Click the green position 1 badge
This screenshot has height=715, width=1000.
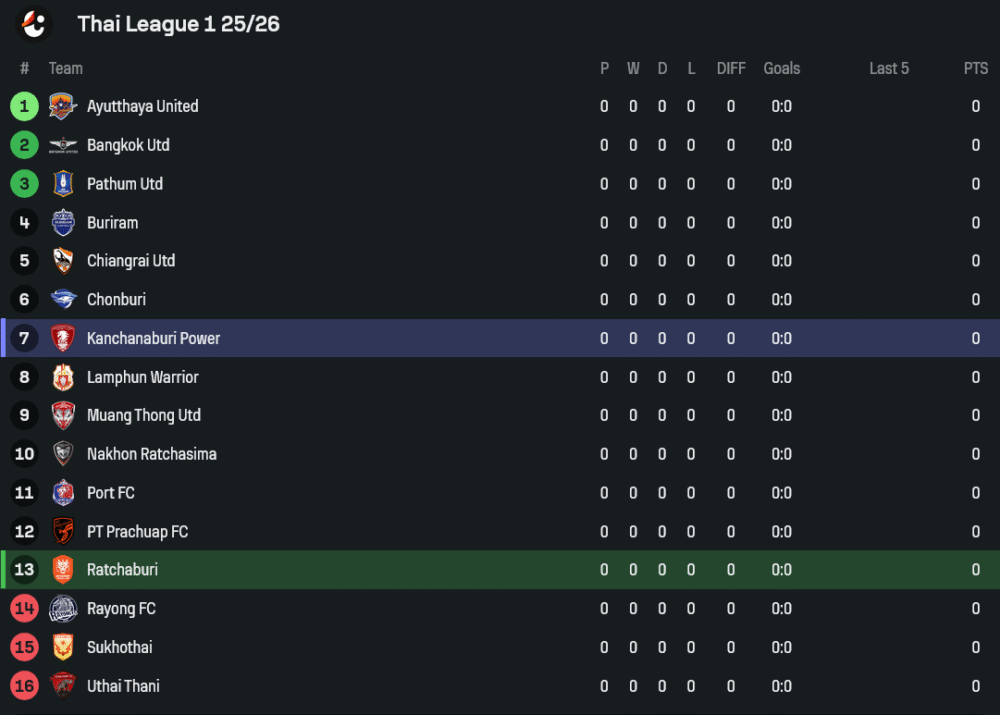pyautogui.click(x=25, y=106)
